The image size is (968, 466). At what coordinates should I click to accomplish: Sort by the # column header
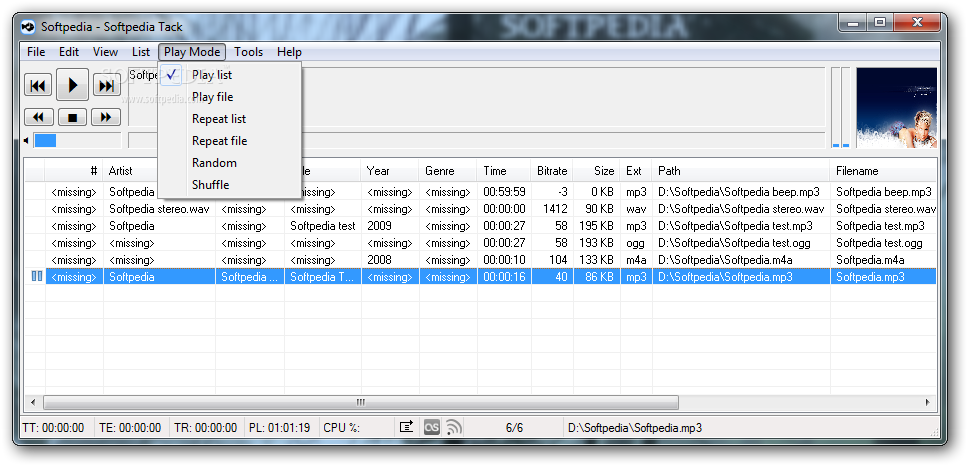[x=74, y=171]
